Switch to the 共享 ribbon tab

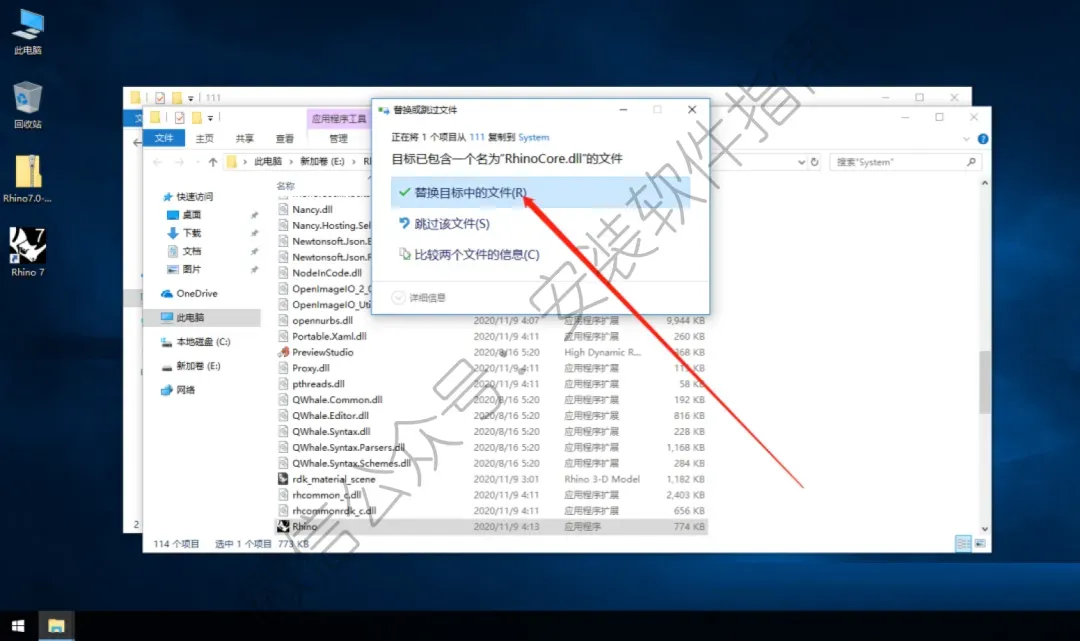point(245,138)
